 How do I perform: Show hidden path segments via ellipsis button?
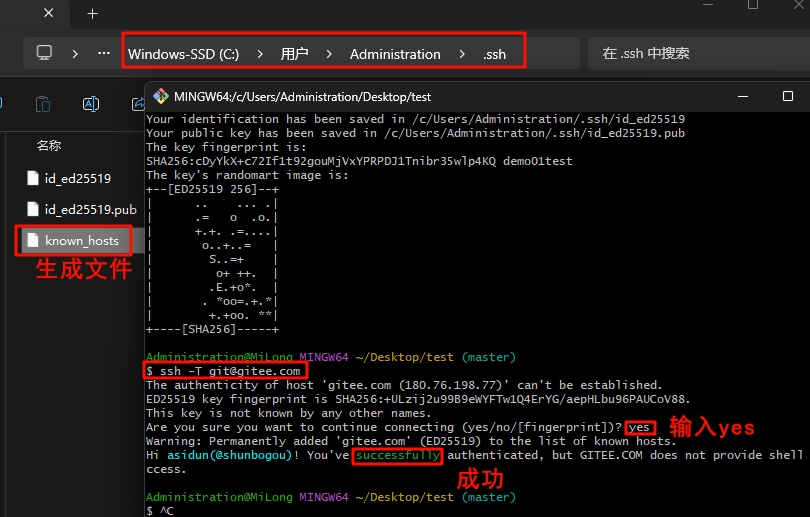point(104,53)
